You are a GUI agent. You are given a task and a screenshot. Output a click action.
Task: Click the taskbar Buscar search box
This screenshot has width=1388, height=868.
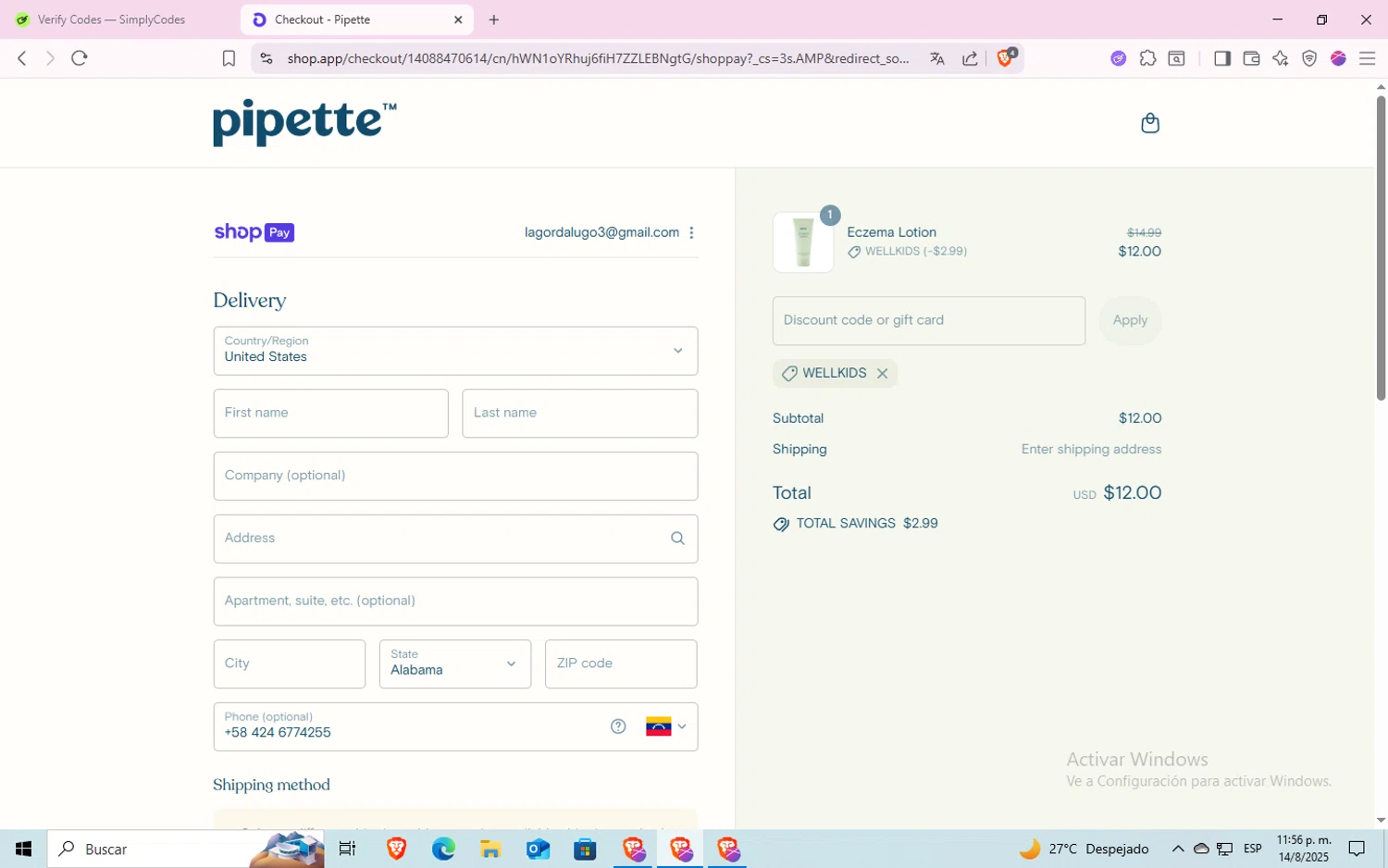186,849
